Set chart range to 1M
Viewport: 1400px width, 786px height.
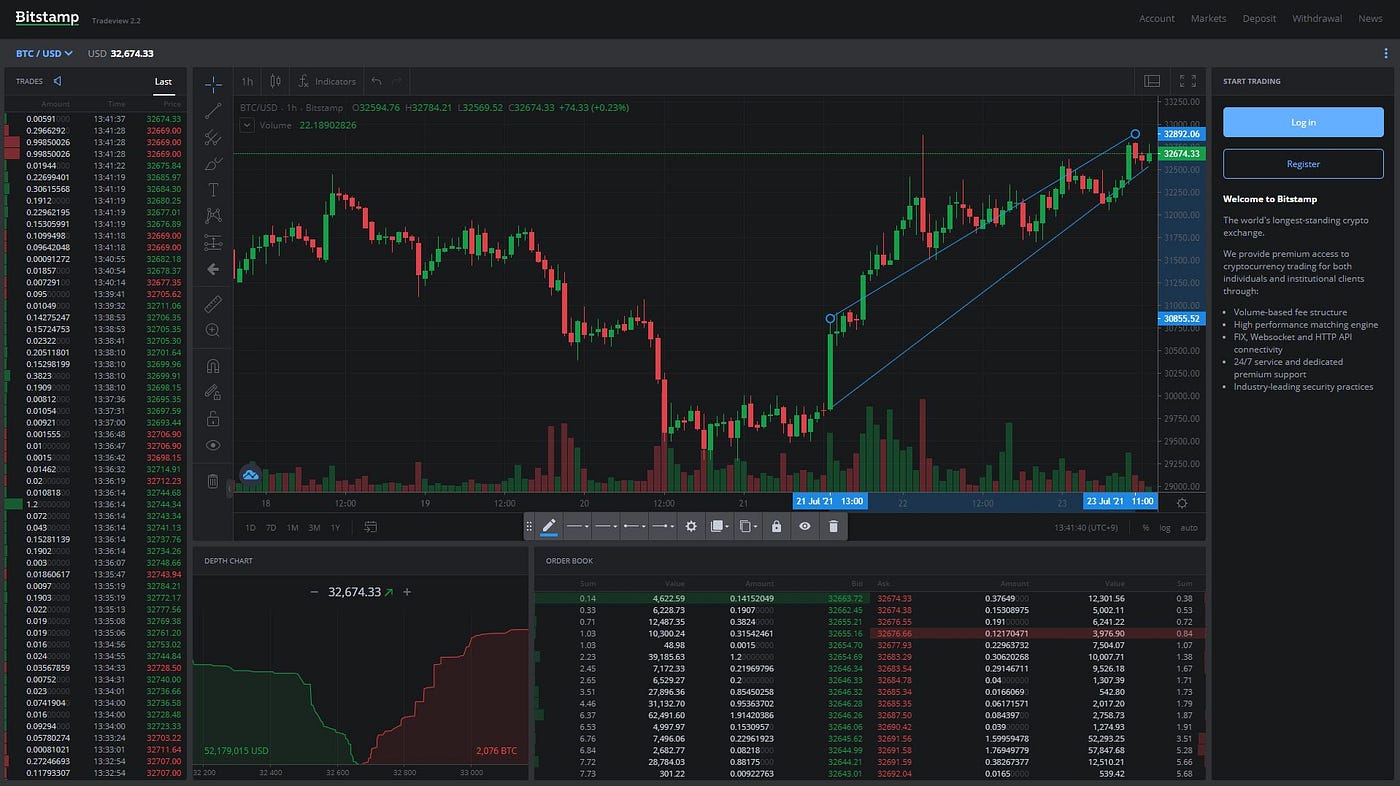pyautogui.click(x=292, y=527)
